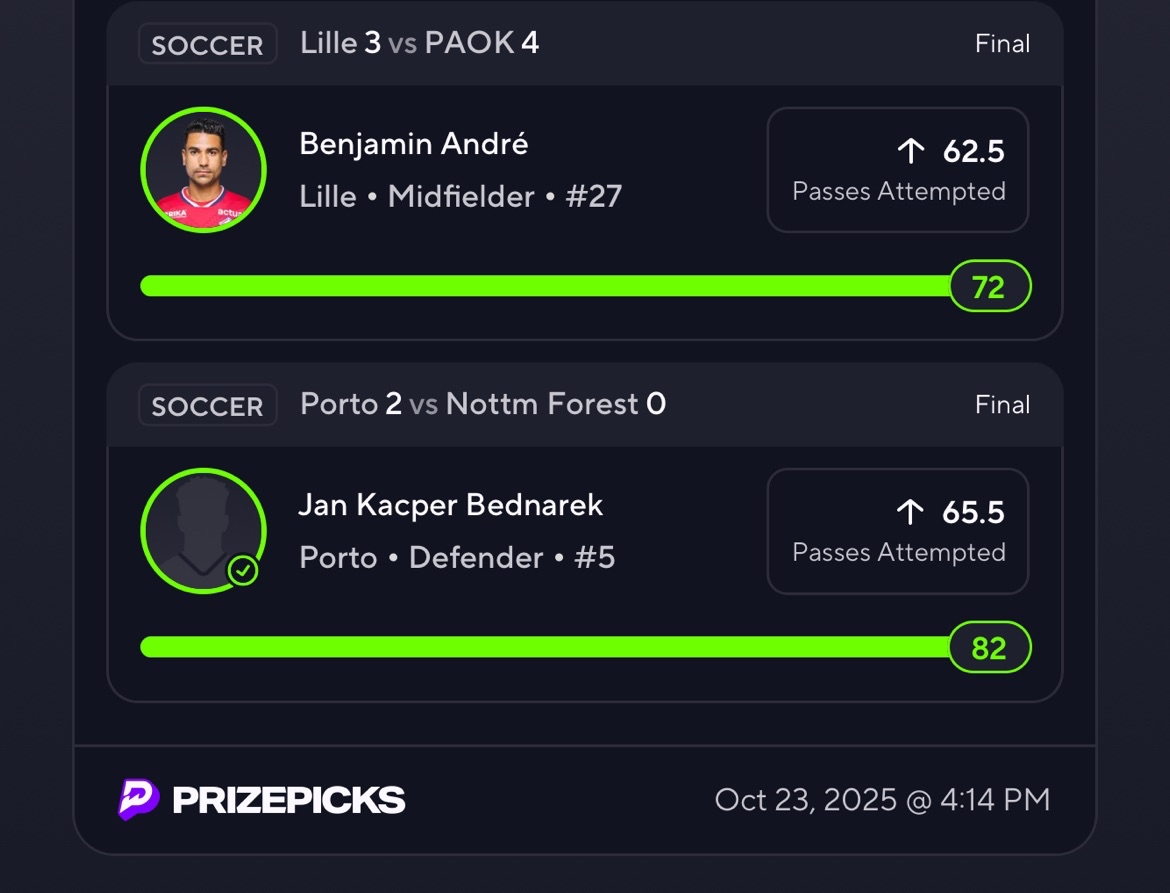This screenshot has height=893, width=1170.
Task: Click Benjamin André's green progress bar
Action: (545, 287)
